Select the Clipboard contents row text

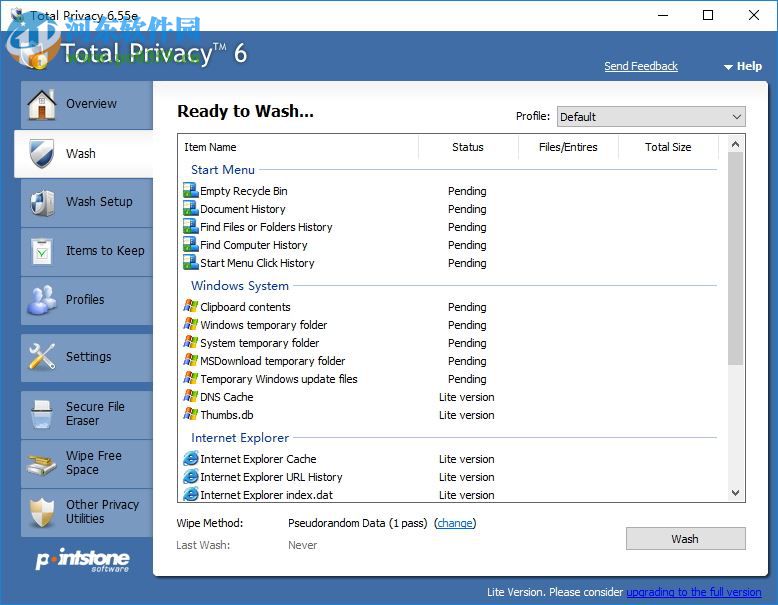coord(245,307)
